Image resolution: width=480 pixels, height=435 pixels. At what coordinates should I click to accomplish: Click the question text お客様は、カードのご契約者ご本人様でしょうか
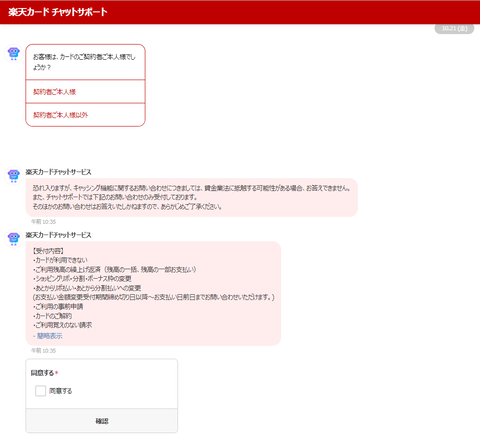(84, 62)
